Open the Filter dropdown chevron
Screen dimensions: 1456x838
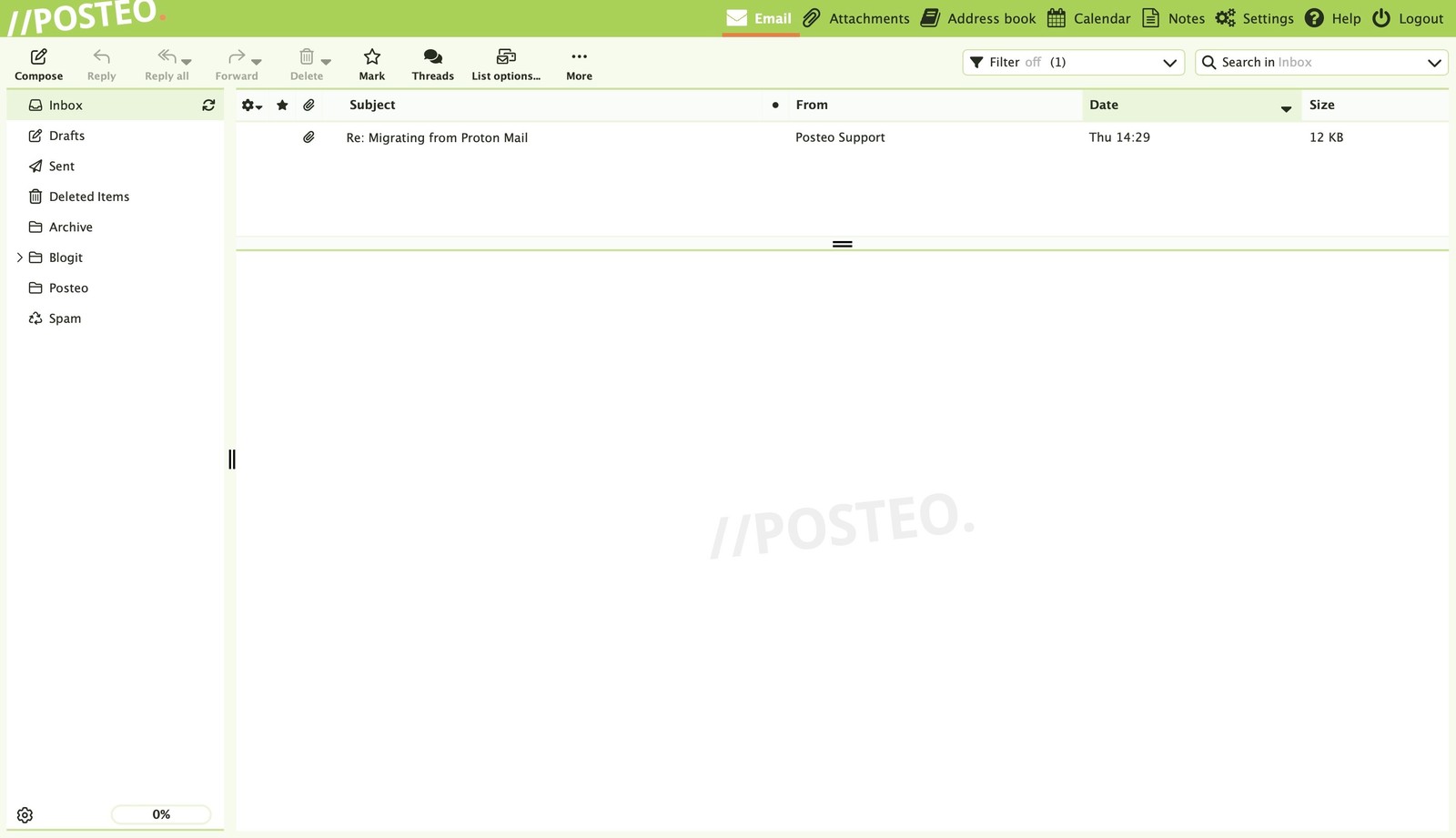pyautogui.click(x=1169, y=63)
